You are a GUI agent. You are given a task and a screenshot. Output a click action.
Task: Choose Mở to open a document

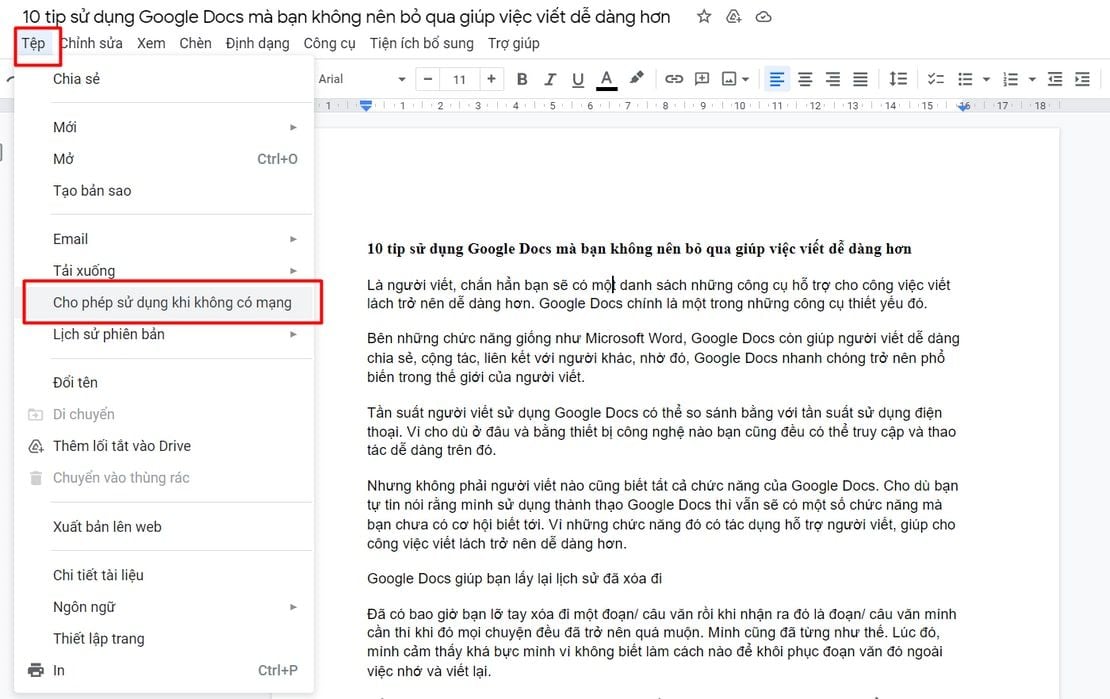pos(164,159)
